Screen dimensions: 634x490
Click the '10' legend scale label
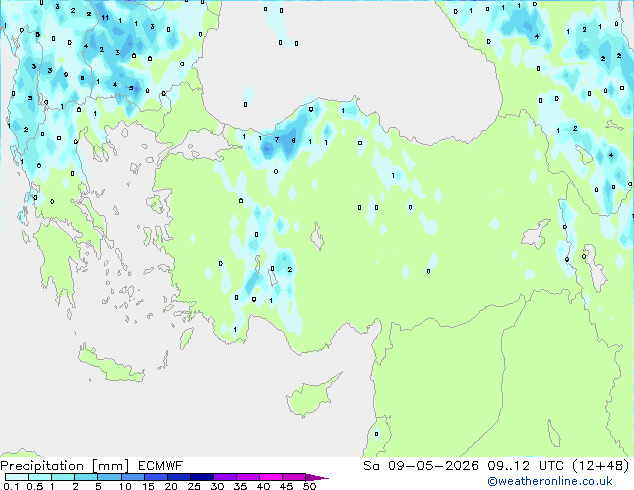point(125,486)
